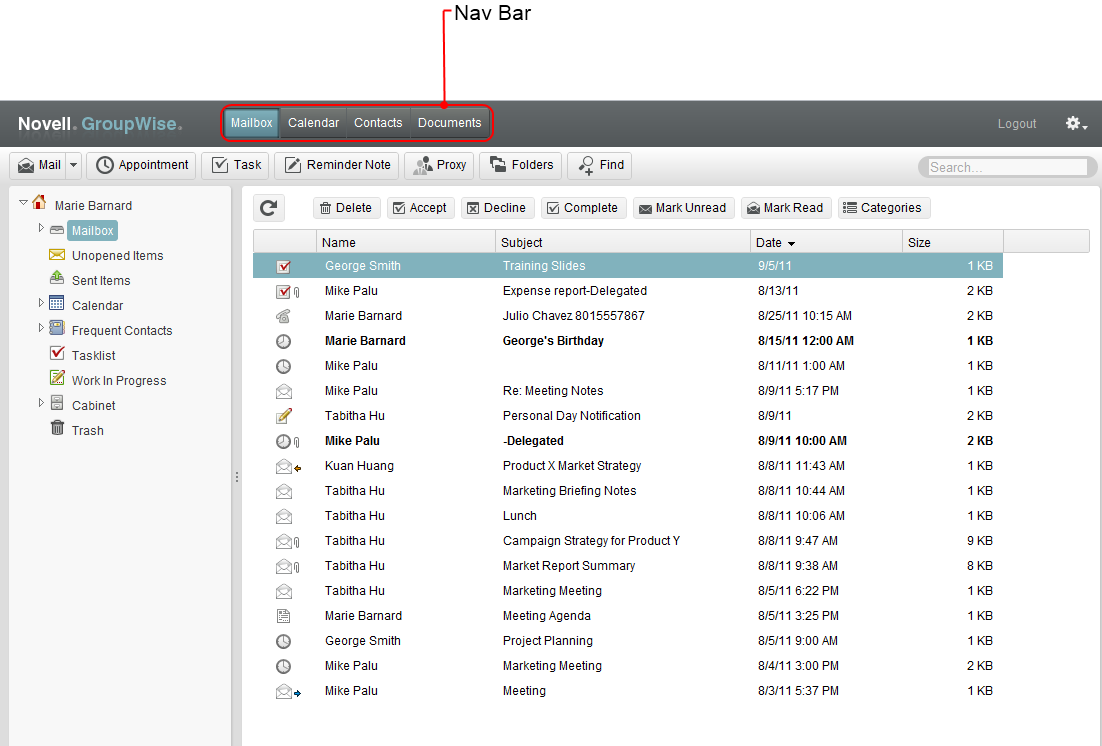
Task: Click appointment icon for -Delegated row
Action: pos(283,442)
